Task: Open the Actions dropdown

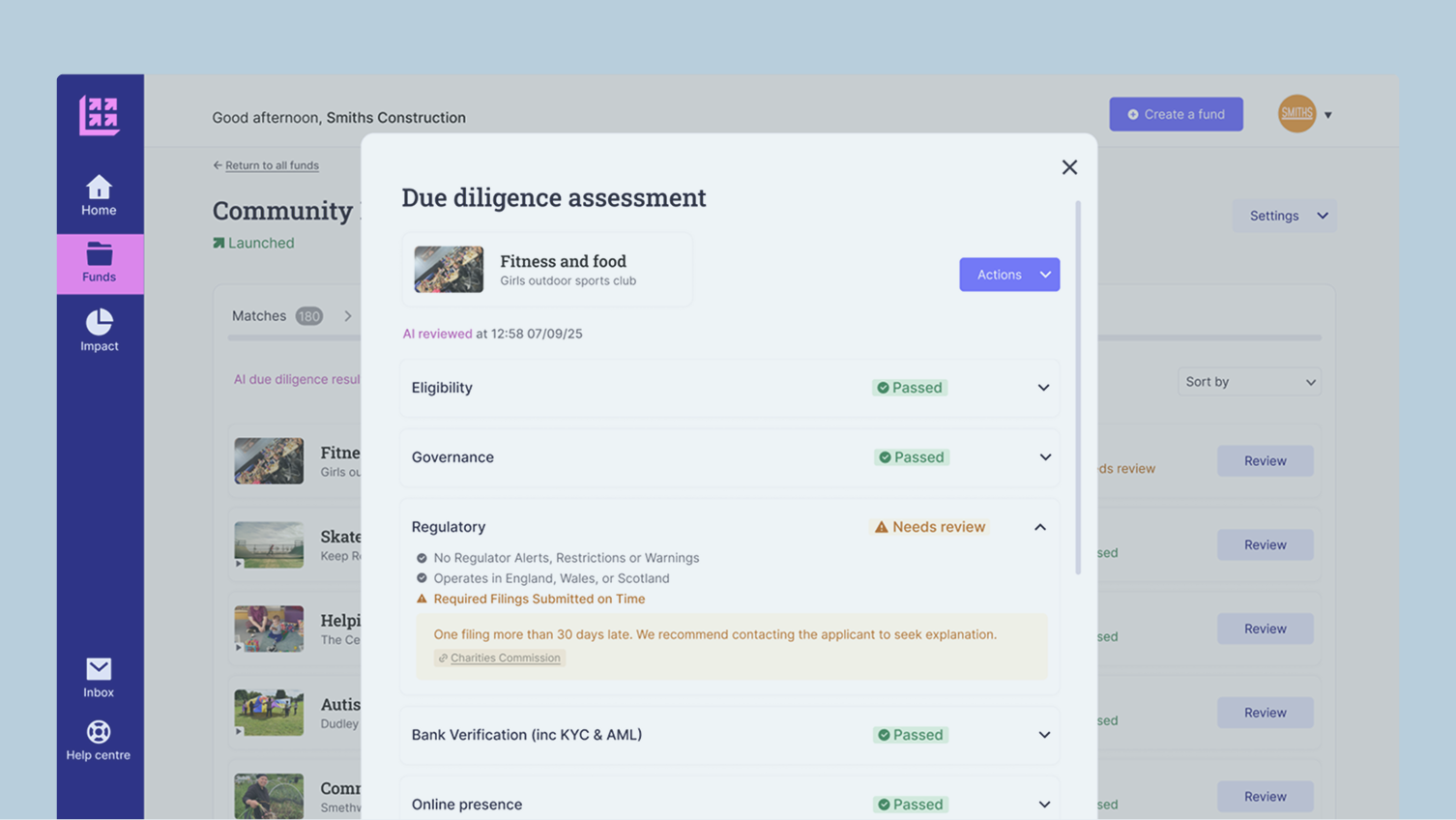Action: (1009, 274)
